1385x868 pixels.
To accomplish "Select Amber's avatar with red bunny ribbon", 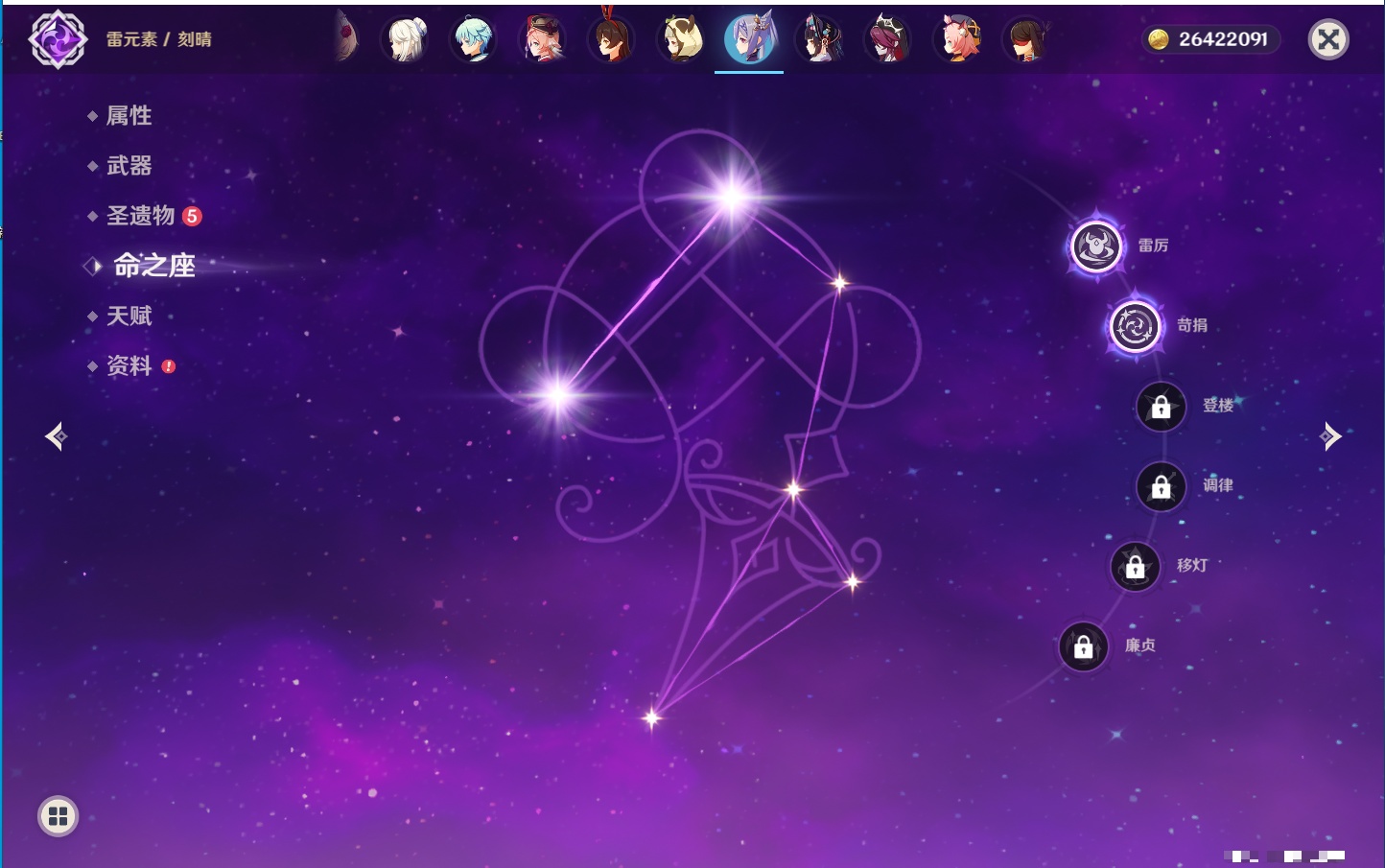I will (611, 39).
